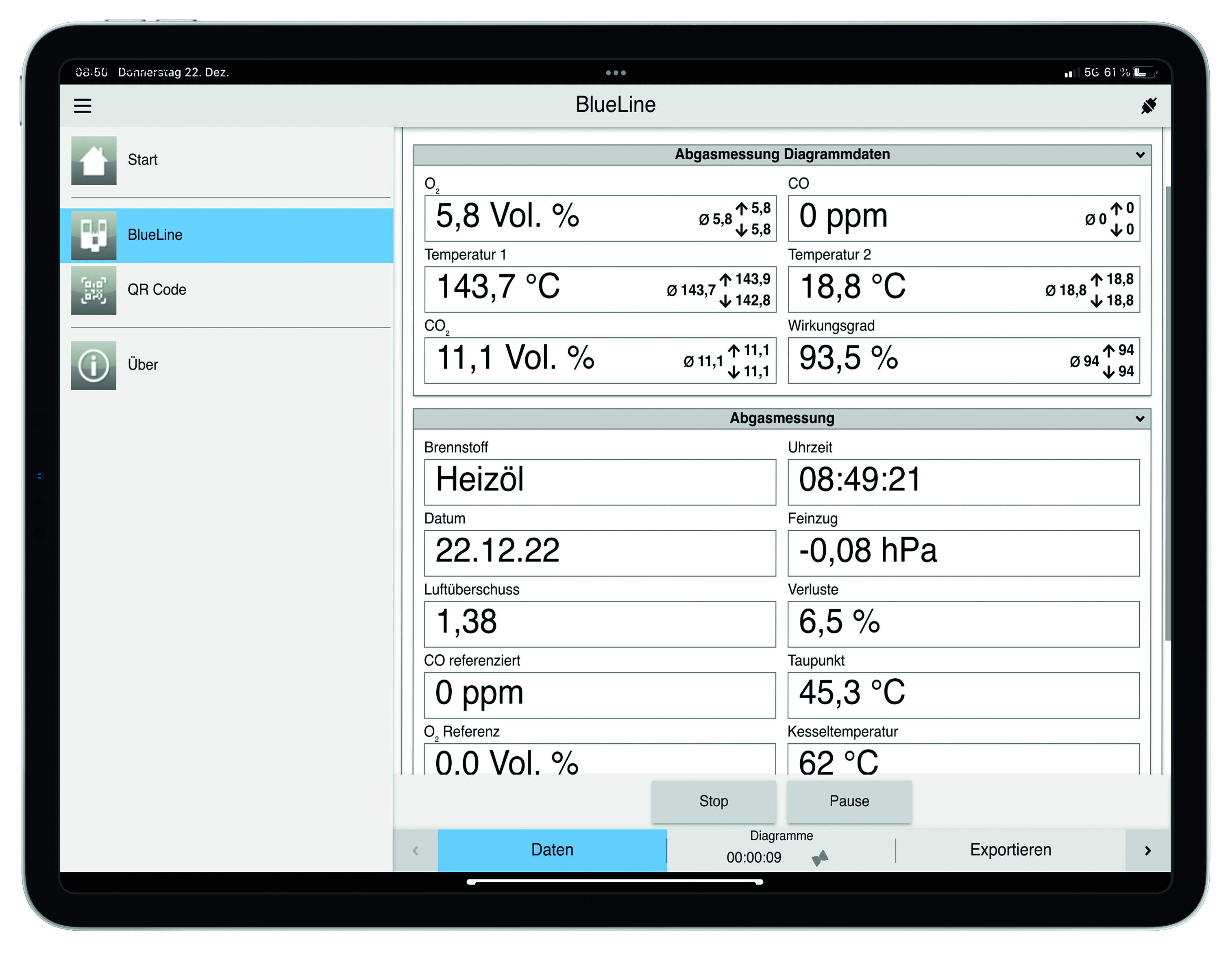The height and width of the screenshot is (953, 1232).
Task: Tap the connection plug icon top right
Action: pos(1149,105)
